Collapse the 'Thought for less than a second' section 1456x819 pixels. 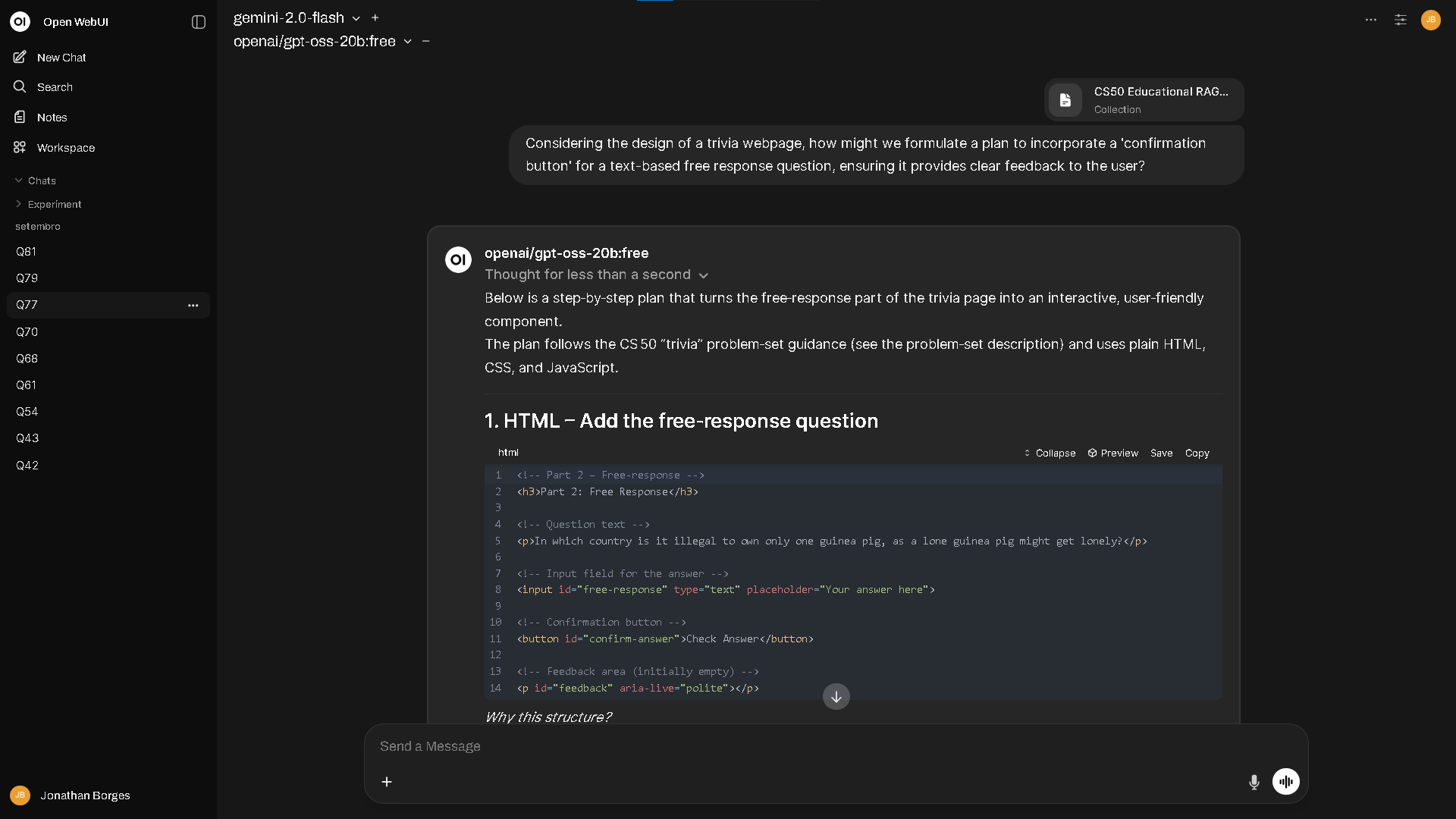(703, 275)
